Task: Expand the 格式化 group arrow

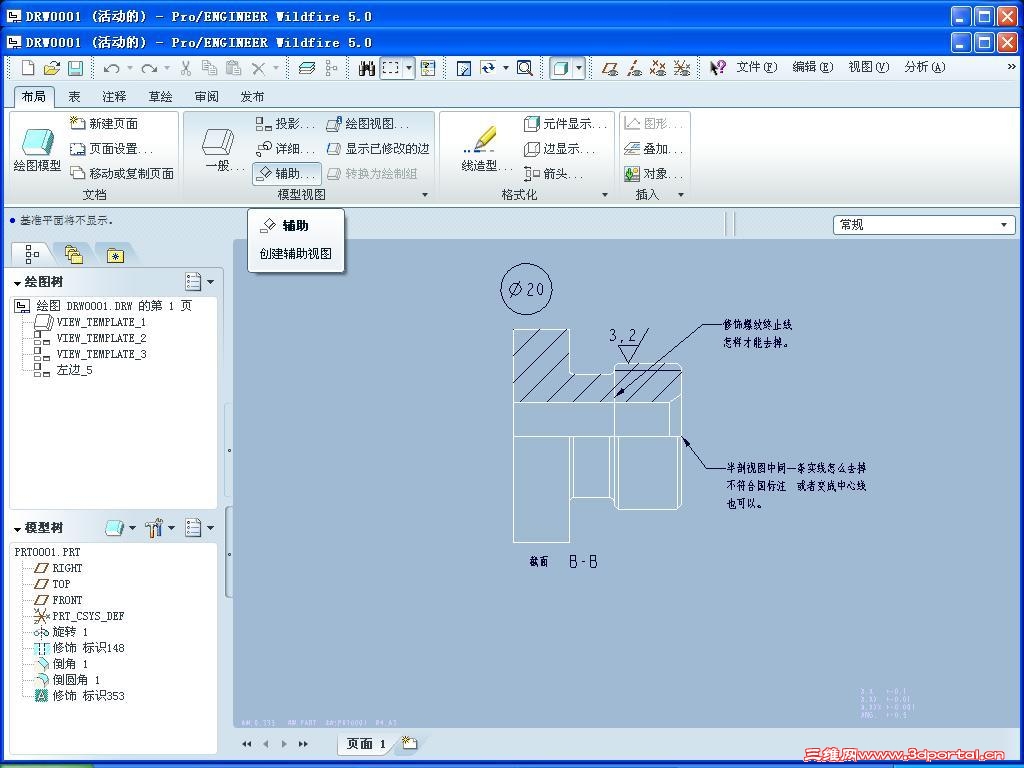Action: [x=605, y=195]
